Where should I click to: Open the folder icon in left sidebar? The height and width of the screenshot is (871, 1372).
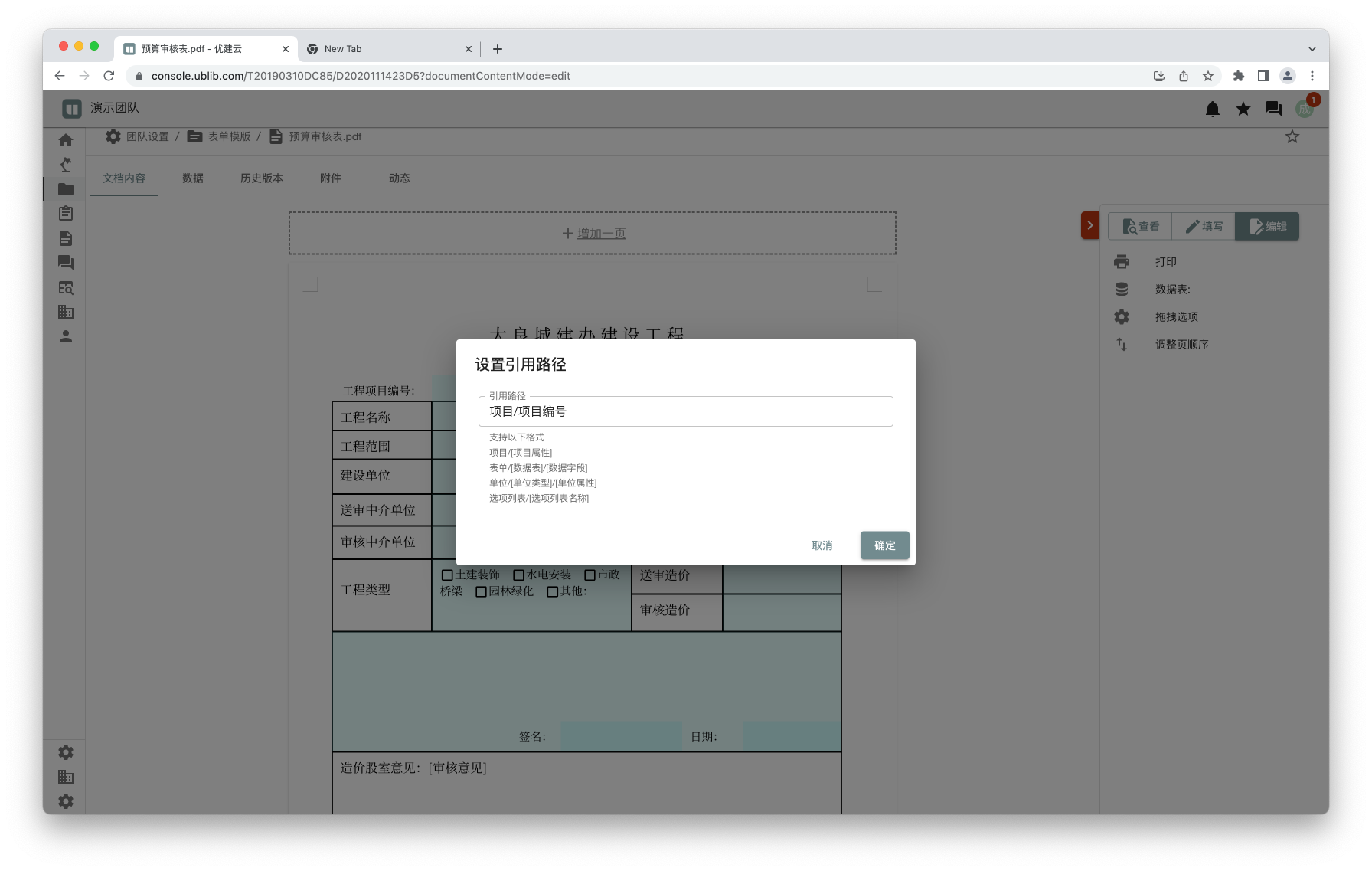66,189
